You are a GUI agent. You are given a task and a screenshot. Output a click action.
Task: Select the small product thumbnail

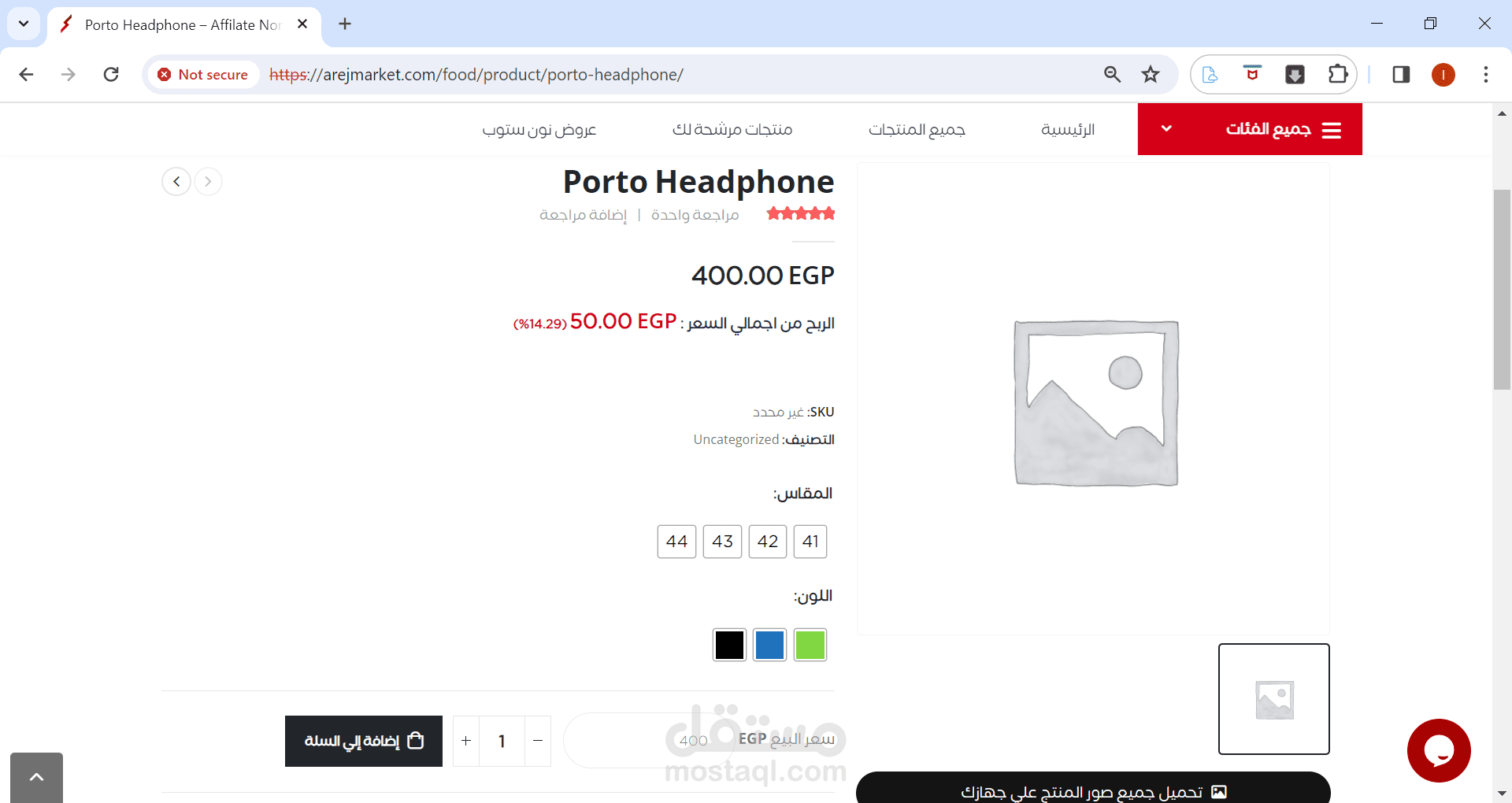(x=1274, y=699)
